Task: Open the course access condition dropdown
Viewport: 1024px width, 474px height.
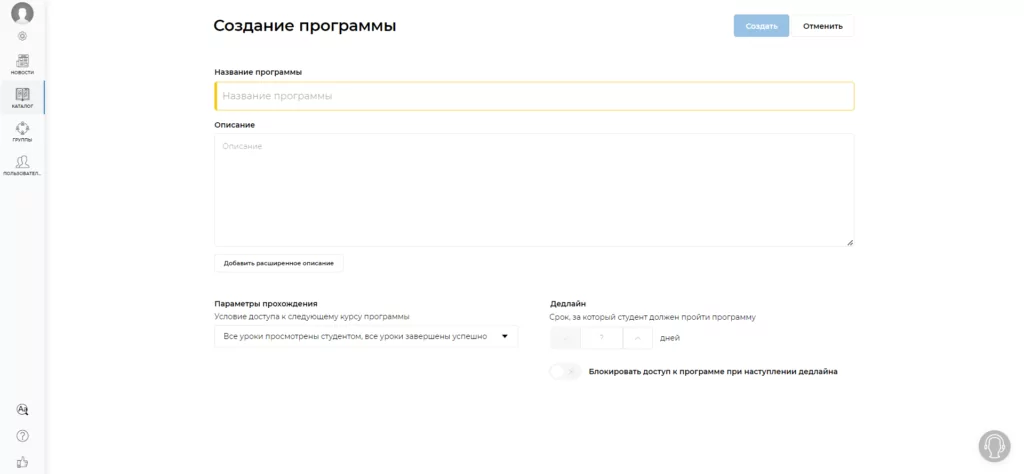Action: [366, 336]
